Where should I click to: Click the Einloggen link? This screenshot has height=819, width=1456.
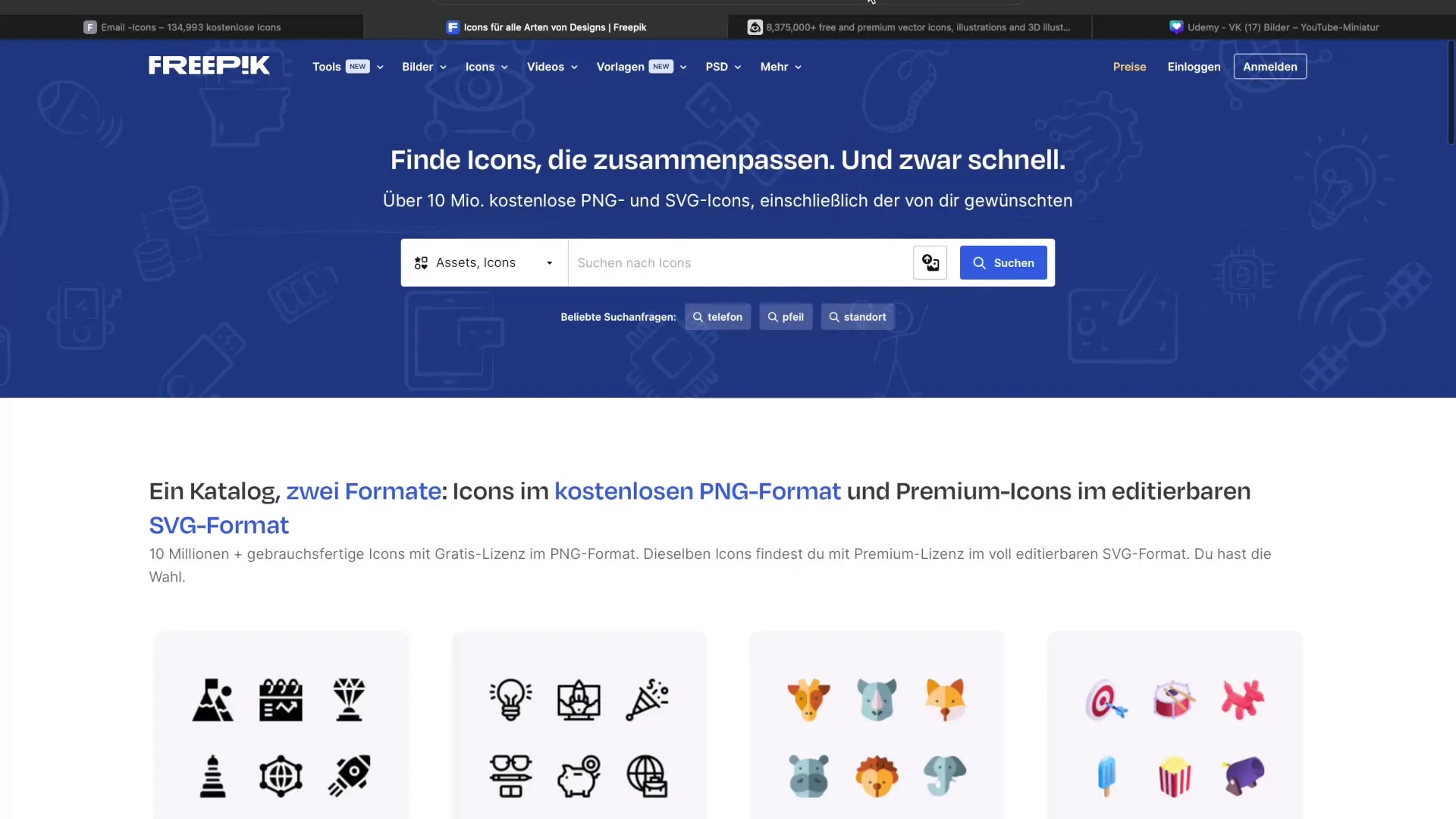[x=1194, y=67]
